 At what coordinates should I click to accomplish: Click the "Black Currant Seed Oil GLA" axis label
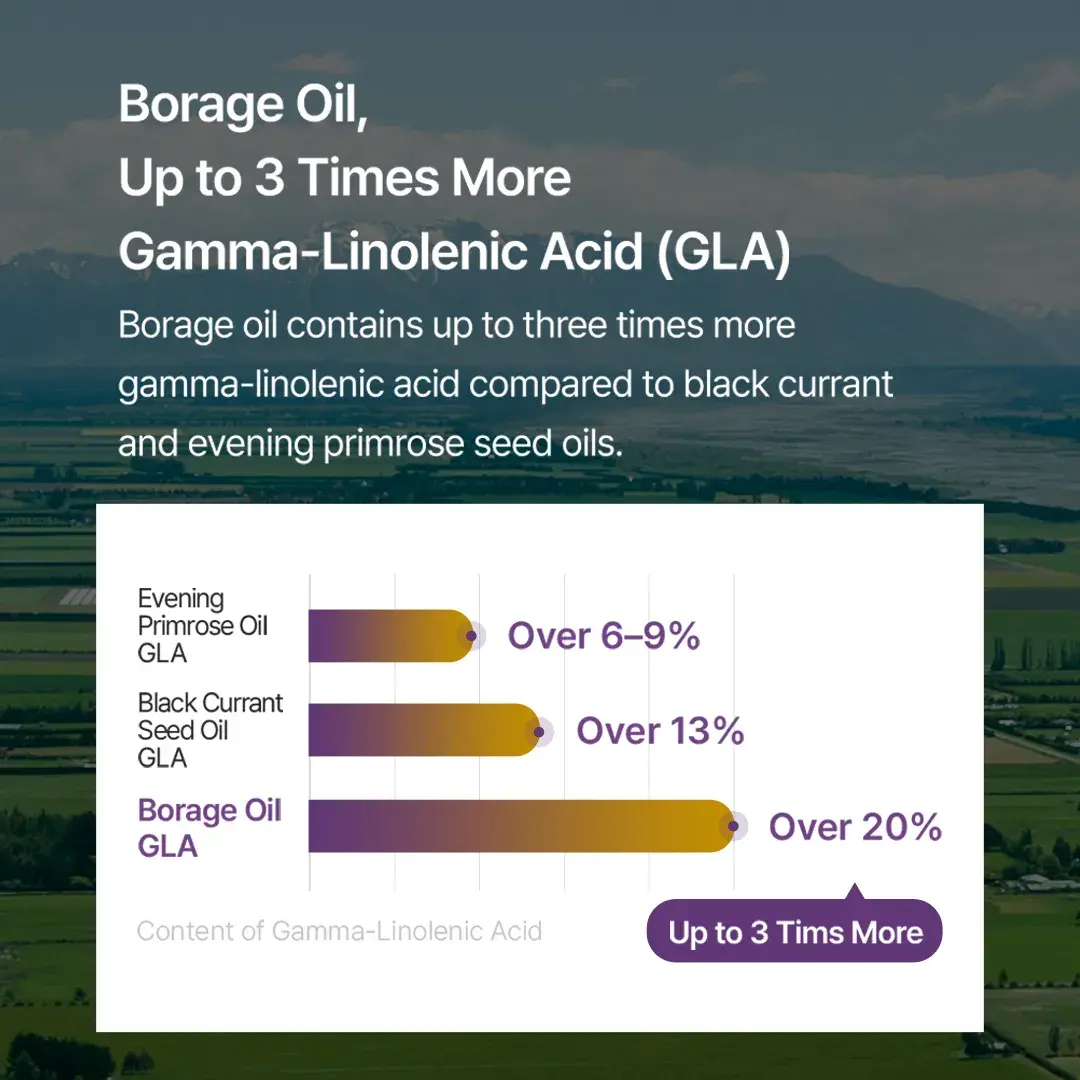tap(210, 730)
